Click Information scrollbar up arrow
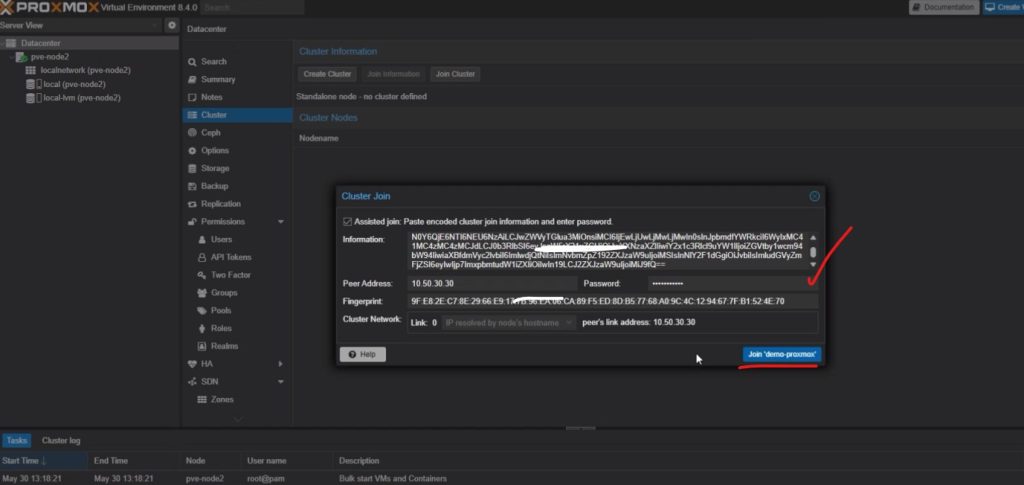This screenshot has width=1024, height=485. [813, 238]
